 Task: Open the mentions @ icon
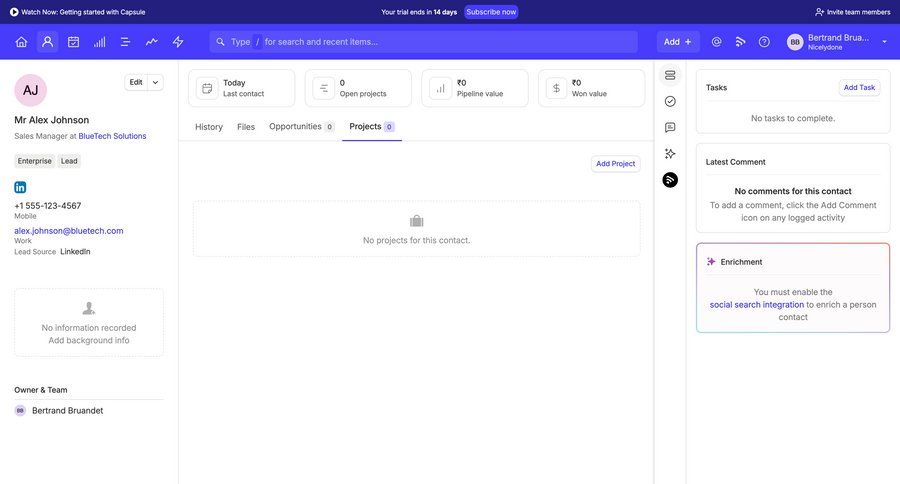pyautogui.click(x=716, y=42)
